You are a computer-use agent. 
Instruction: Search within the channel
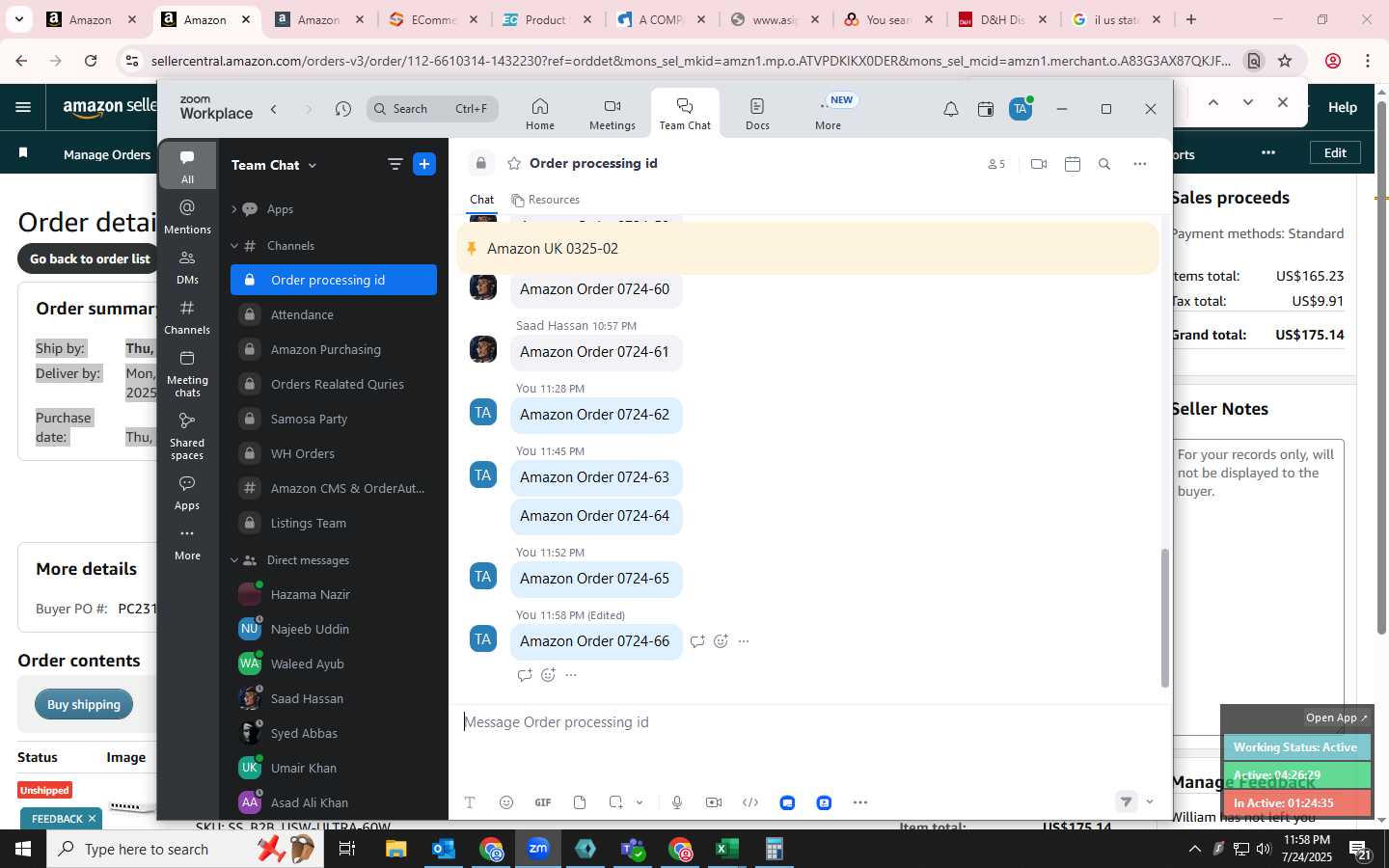pyautogui.click(x=1104, y=164)
